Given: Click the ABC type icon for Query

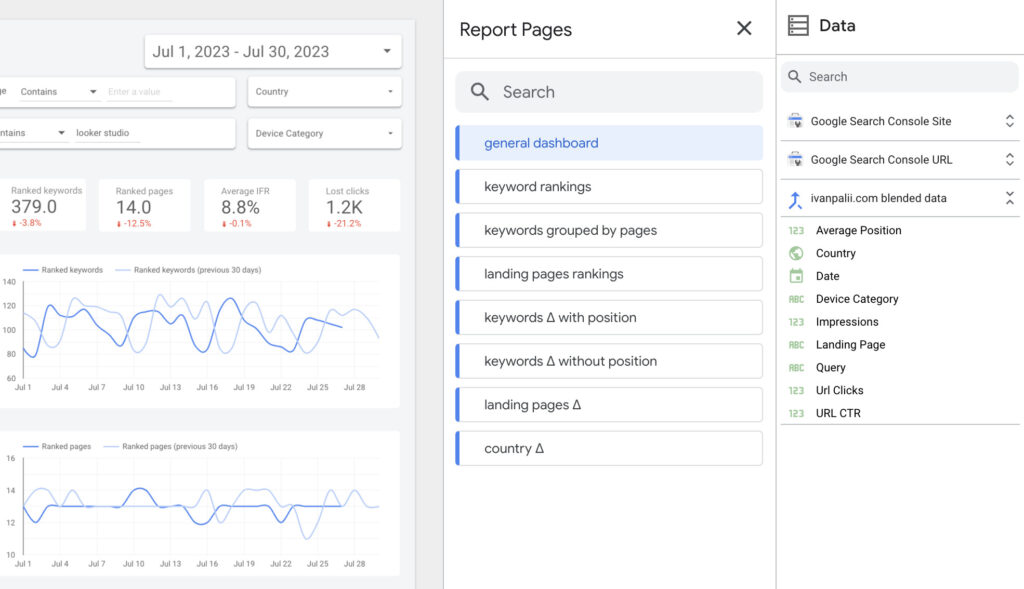Looking at the screenshot, I should coord(795,368).
